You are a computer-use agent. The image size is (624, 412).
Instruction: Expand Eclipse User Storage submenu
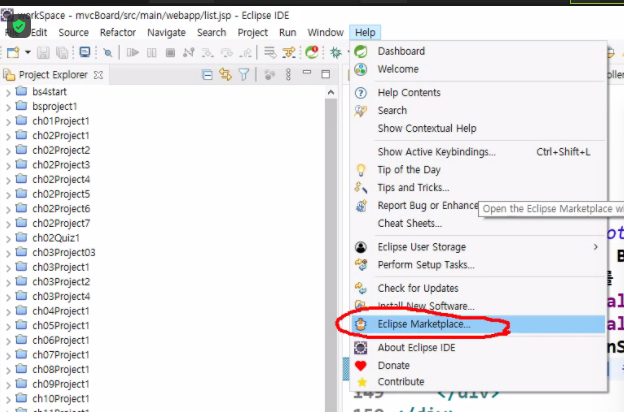pyautogui.click(x=478, y=247)
